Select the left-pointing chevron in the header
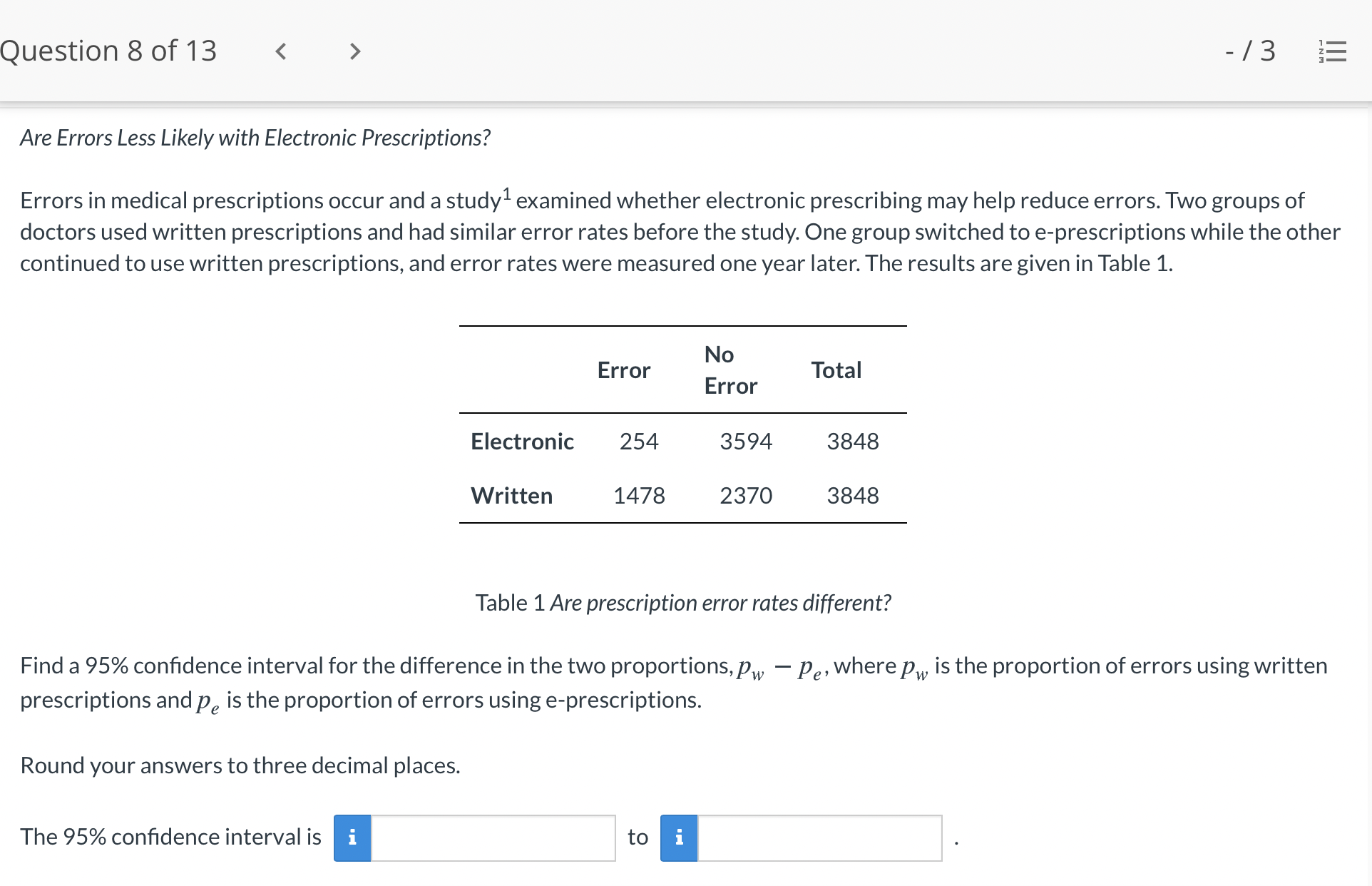1372x886 pixels. [280, 50]
